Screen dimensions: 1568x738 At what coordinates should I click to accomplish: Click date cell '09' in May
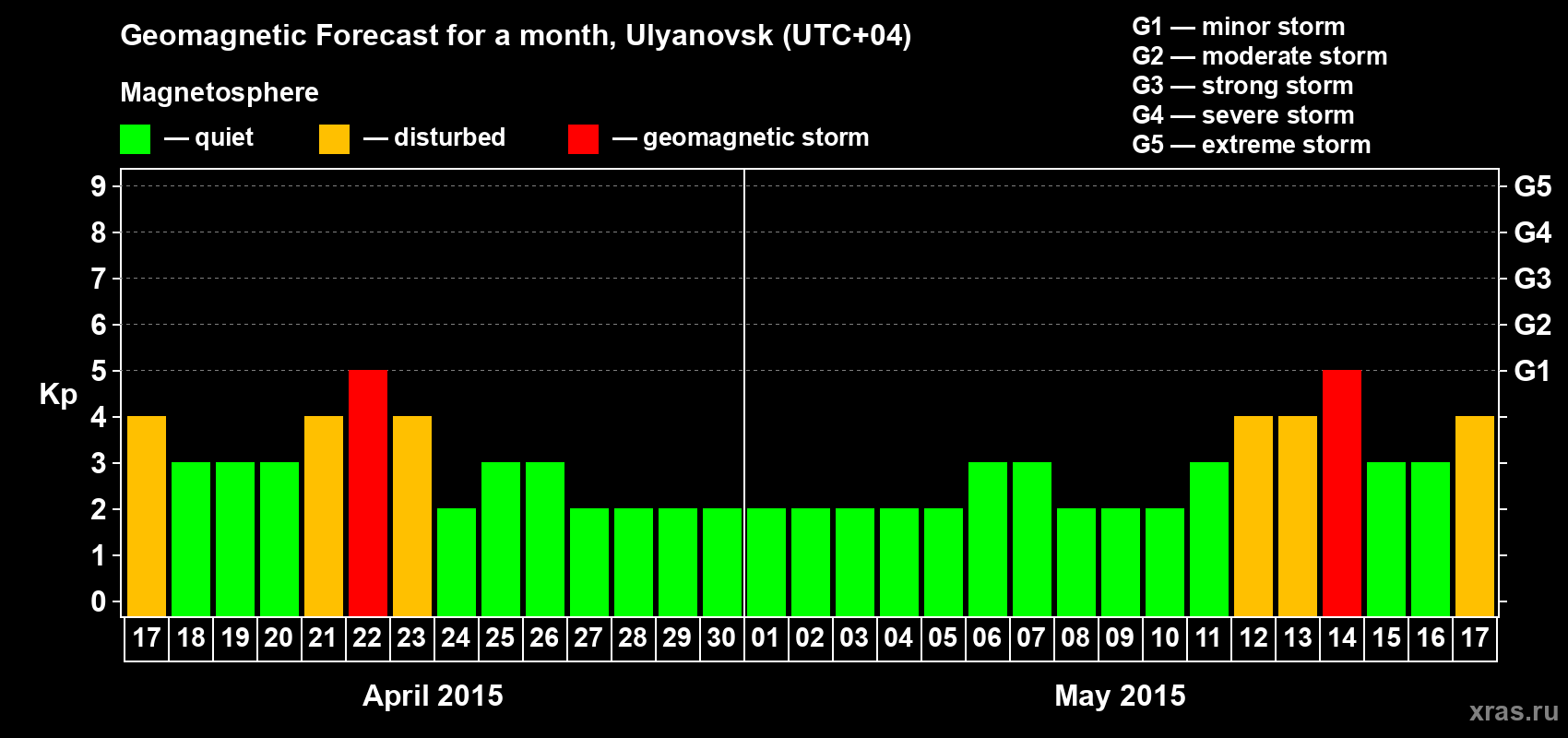click(x=1121, y=638)
